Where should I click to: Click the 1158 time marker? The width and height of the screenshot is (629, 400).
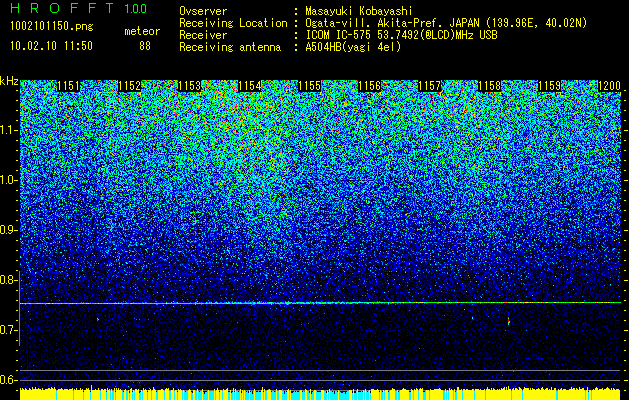[x=489, y=86]
